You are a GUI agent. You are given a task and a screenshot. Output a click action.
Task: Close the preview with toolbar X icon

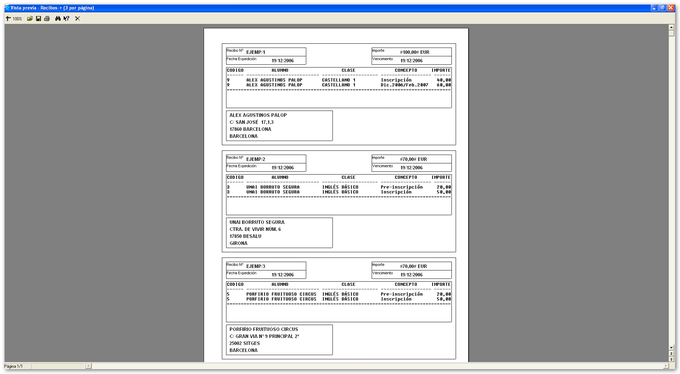tap(77, 19)
